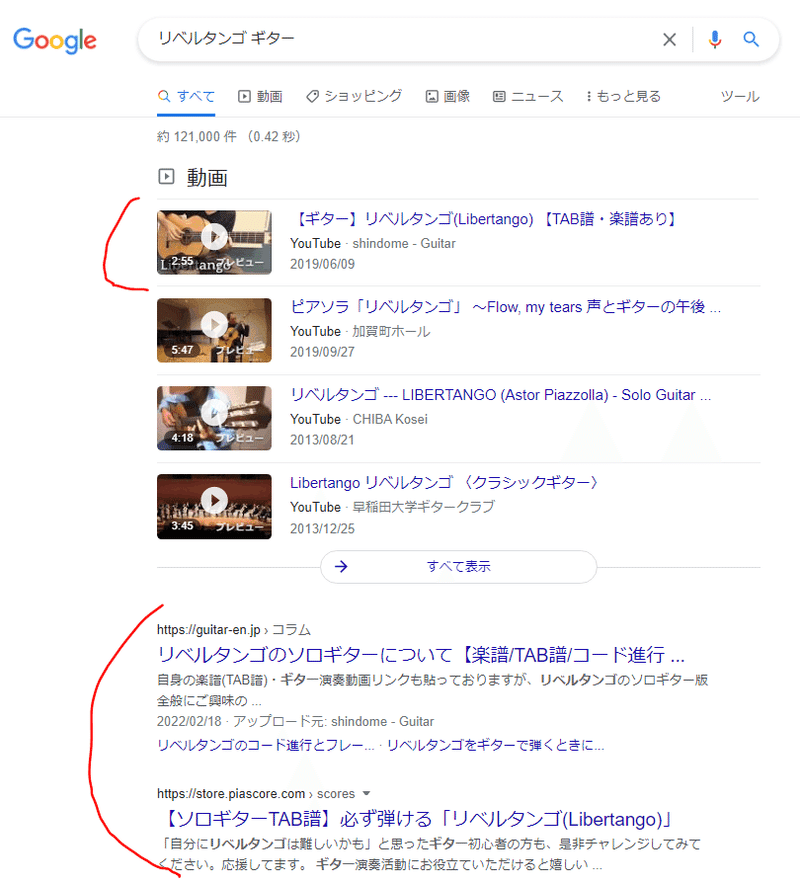Play the 2:55 Libertango video thumbnail
Viewport: 800px width, 885px height.
pos(214,242)
